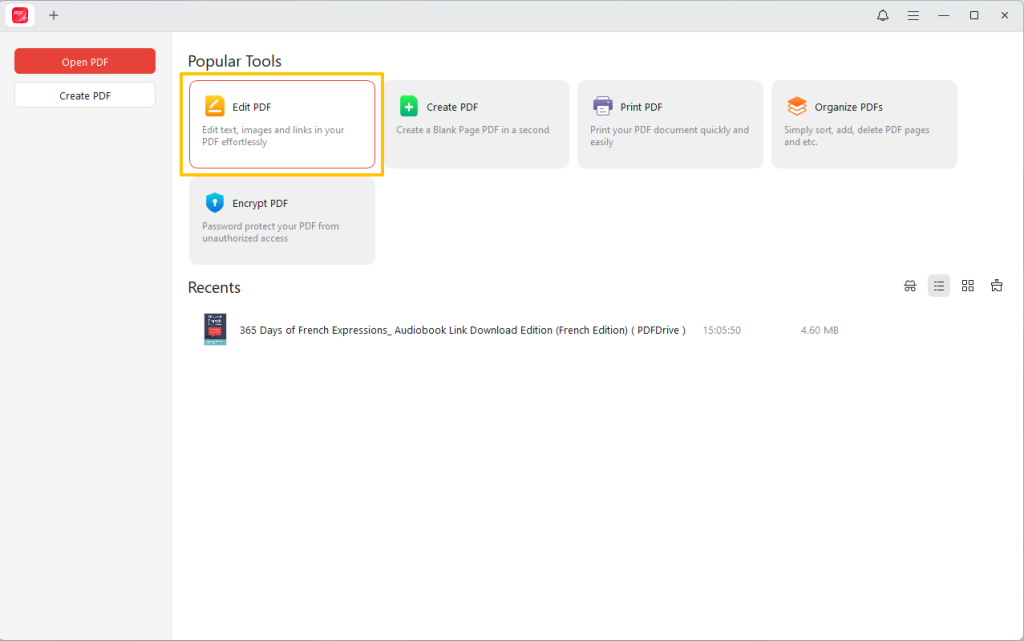Switch recents to list view
This screenshot has width=1024, height=641.
pos(938,286)
